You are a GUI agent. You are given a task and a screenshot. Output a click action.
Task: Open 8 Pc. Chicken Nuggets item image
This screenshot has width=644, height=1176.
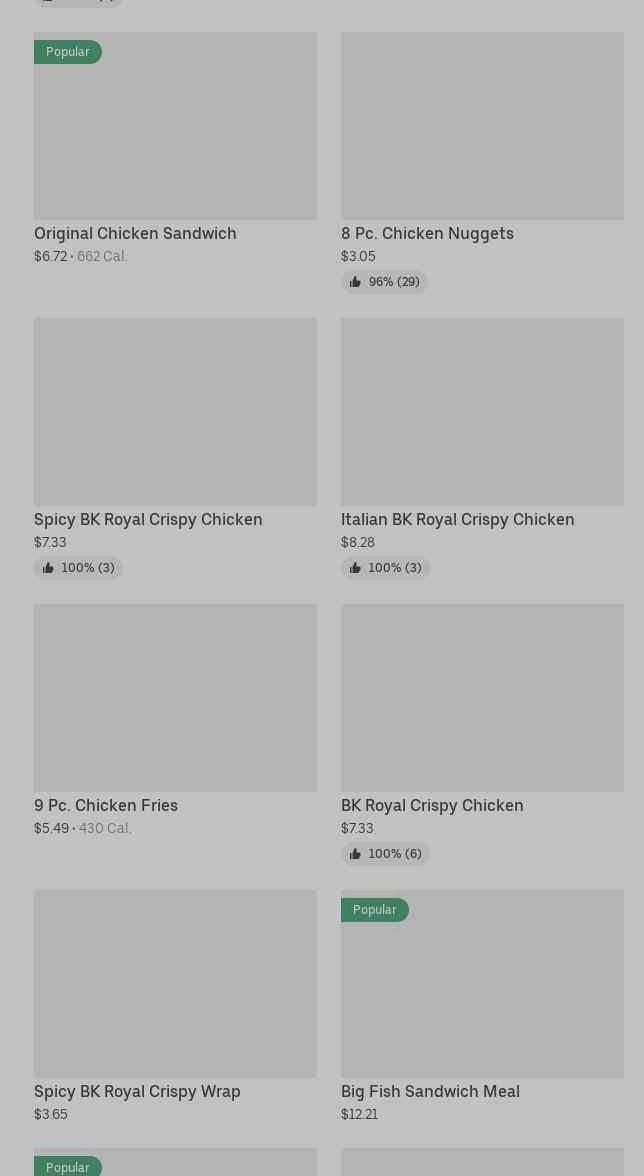482,126
